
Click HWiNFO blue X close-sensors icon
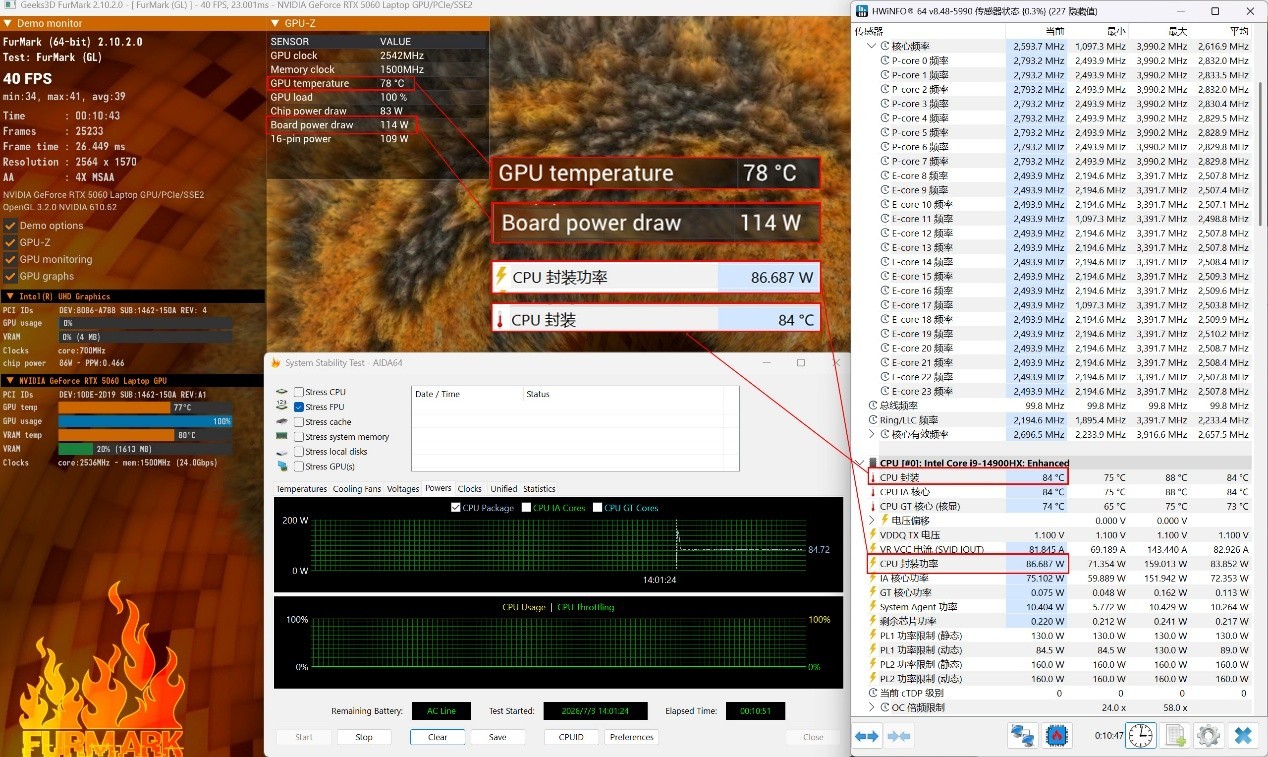click(x=1243, y=736)
